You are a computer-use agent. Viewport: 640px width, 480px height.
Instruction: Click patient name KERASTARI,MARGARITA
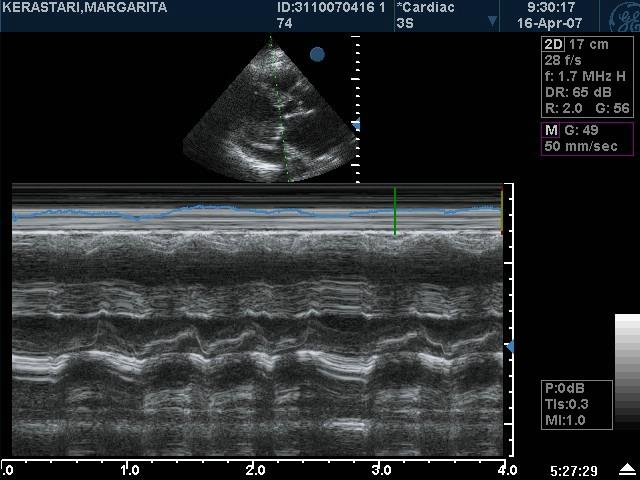84,7
